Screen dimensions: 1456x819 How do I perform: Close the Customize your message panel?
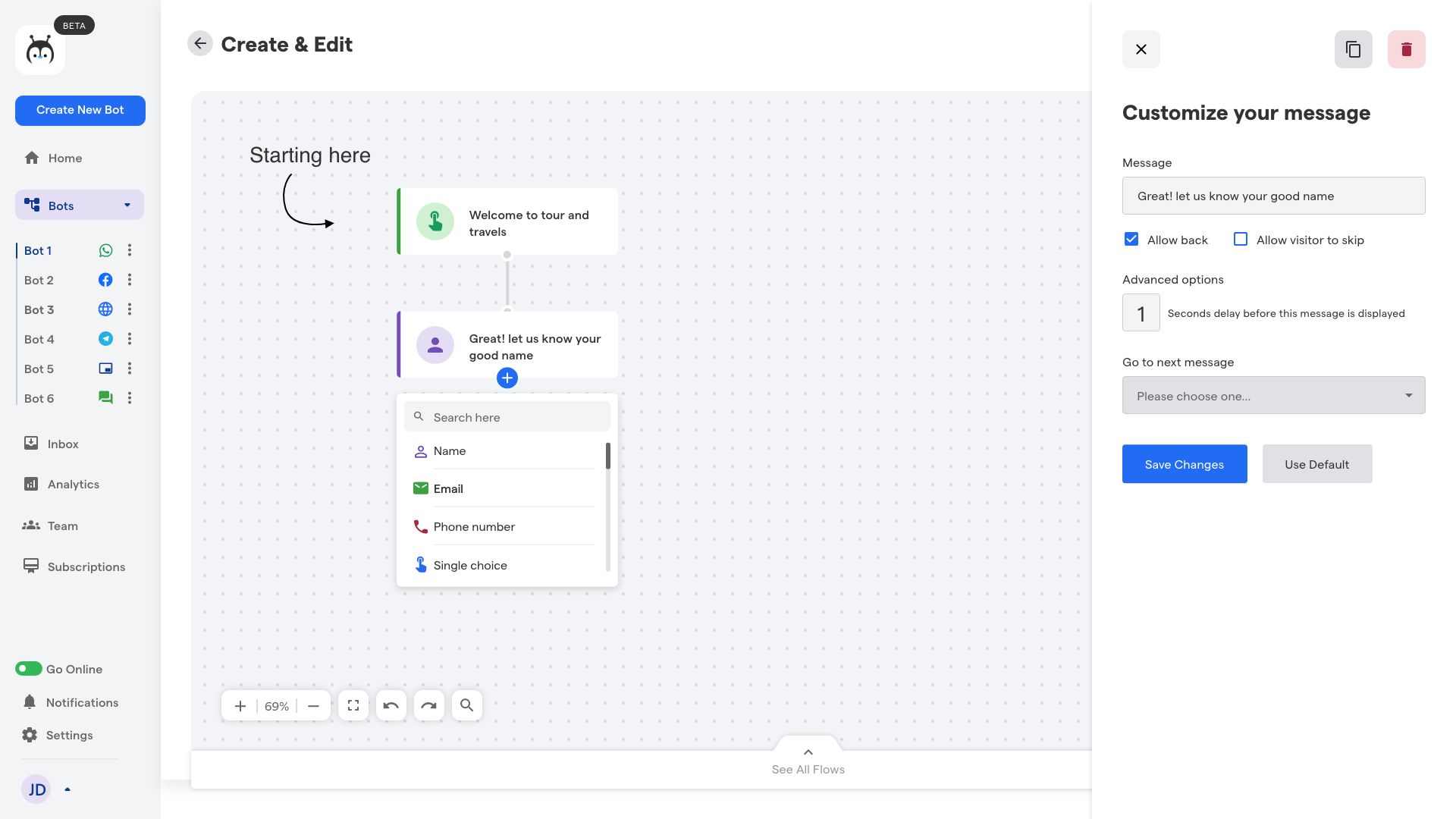click(x=1141, y=49)
